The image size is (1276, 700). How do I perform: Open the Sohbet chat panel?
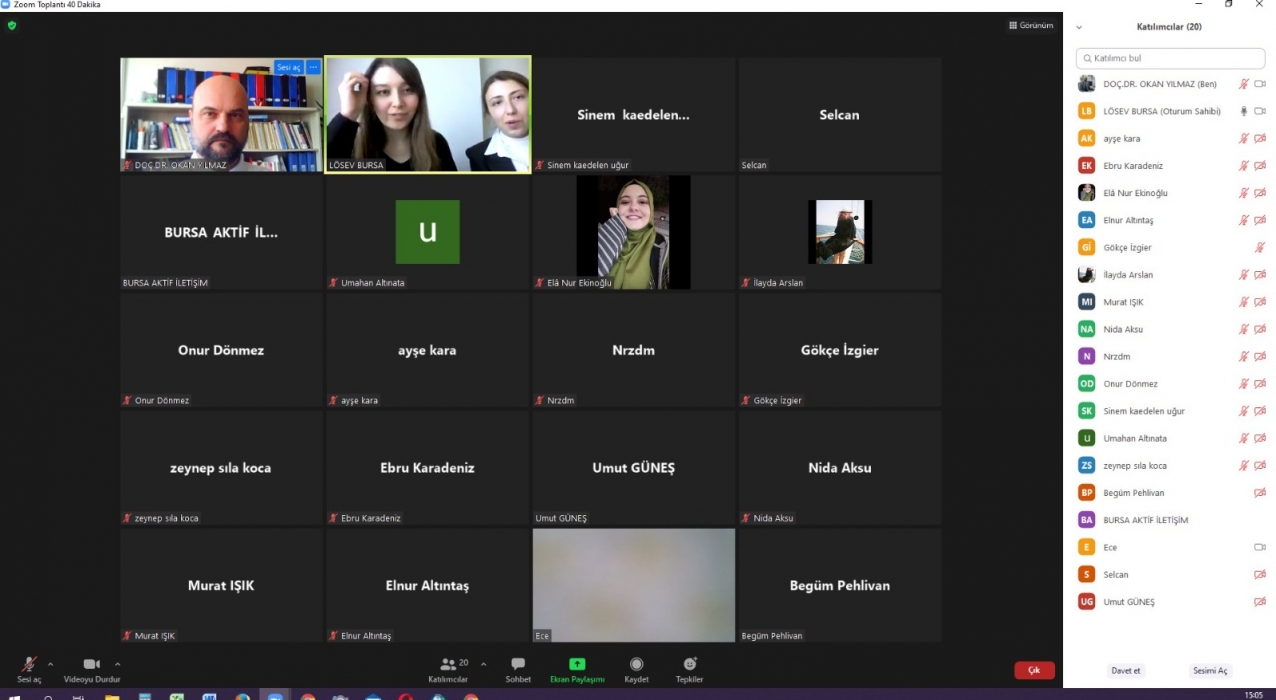pos(518,667)
